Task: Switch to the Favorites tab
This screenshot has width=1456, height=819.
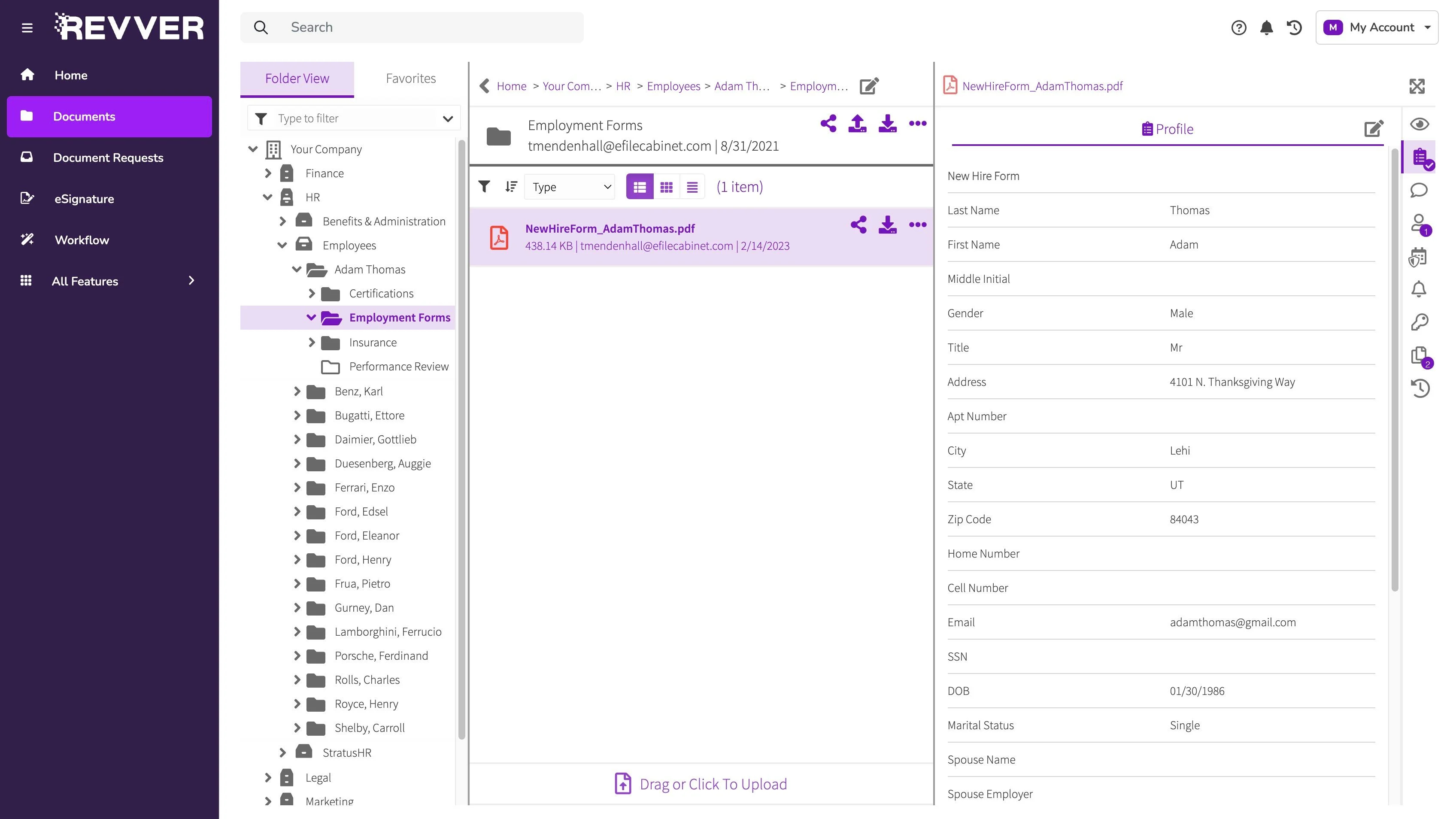Action: pos(410,79)
